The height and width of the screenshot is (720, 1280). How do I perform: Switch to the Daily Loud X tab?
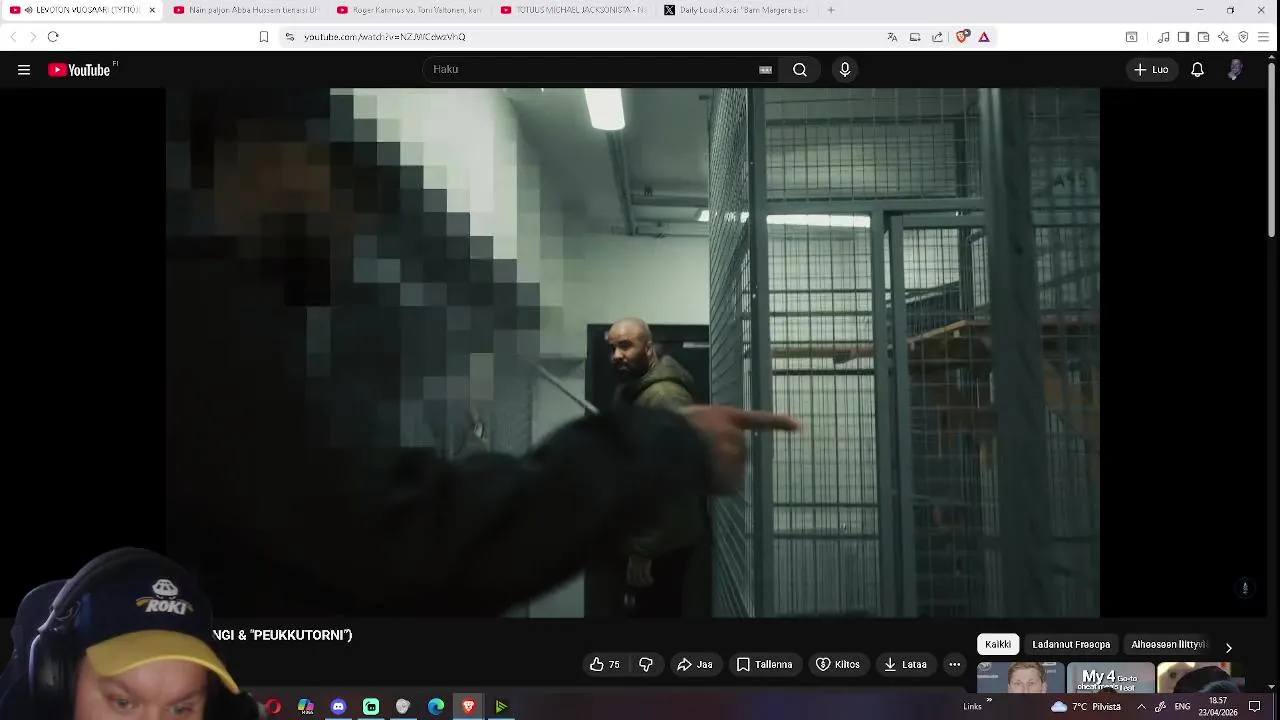pyautogui.click(x=736, y=10)
